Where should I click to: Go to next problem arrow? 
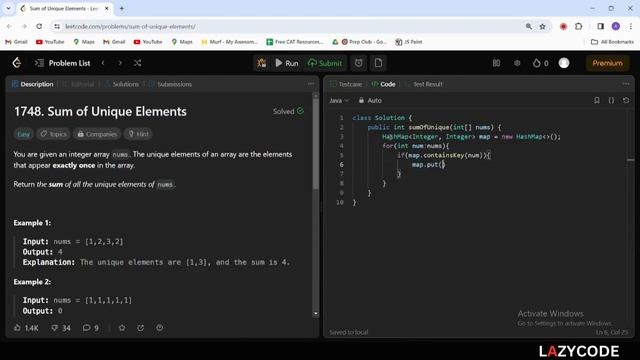[120, 63]
